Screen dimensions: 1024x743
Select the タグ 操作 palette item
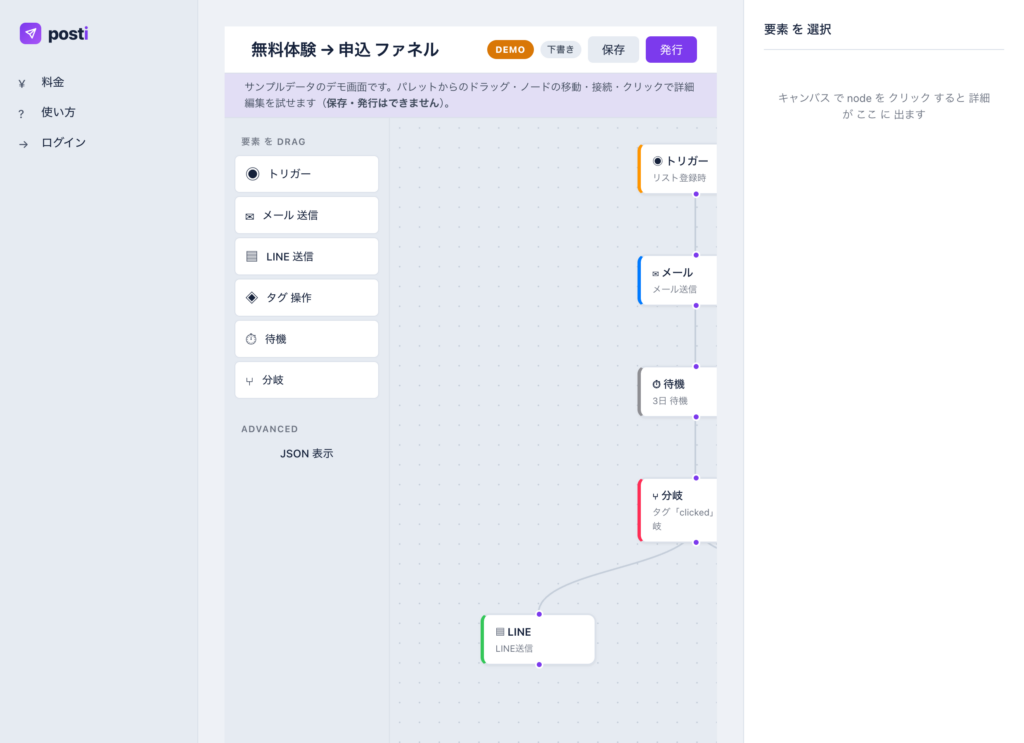coord(306,298)
